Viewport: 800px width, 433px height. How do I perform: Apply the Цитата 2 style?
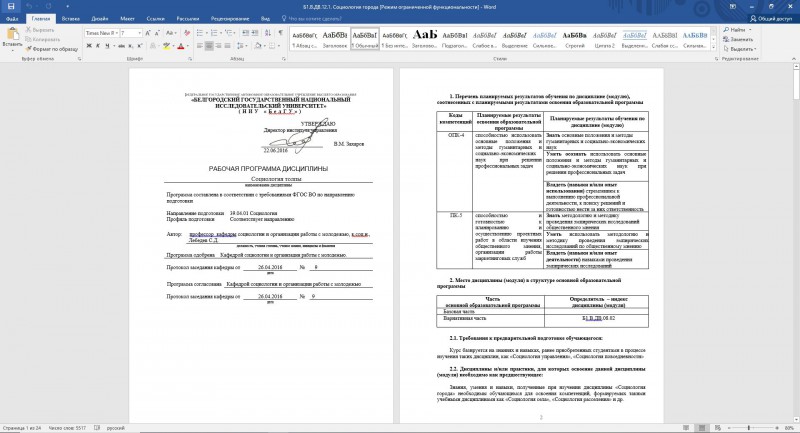coord(605,39)
